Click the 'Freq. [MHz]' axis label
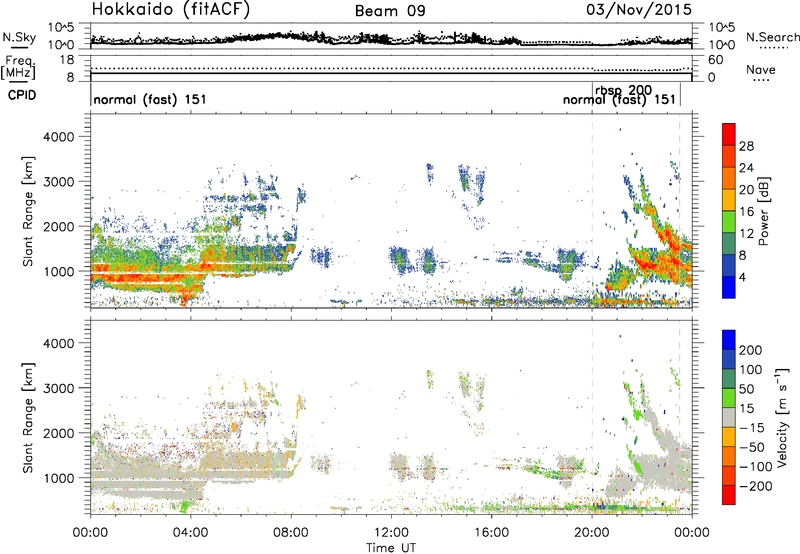Screen dimensions: 800x554 [19, 67]
